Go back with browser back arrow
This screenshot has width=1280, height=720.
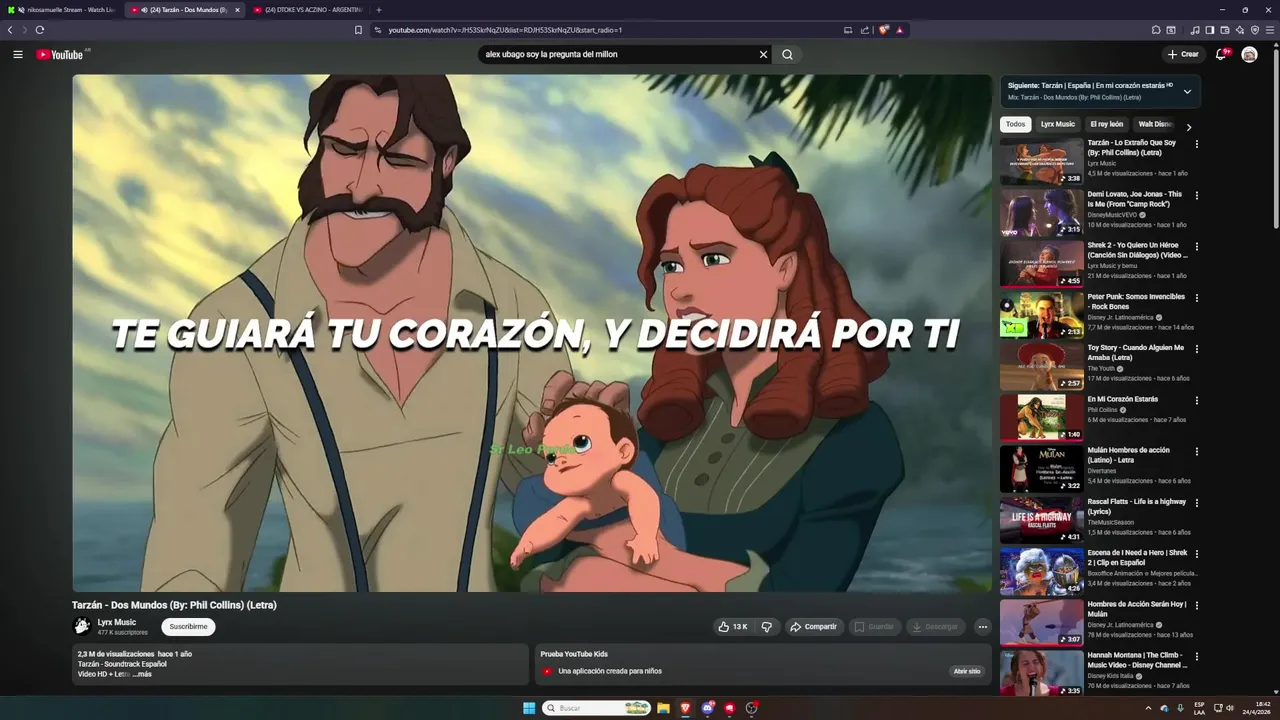(11, 30)
